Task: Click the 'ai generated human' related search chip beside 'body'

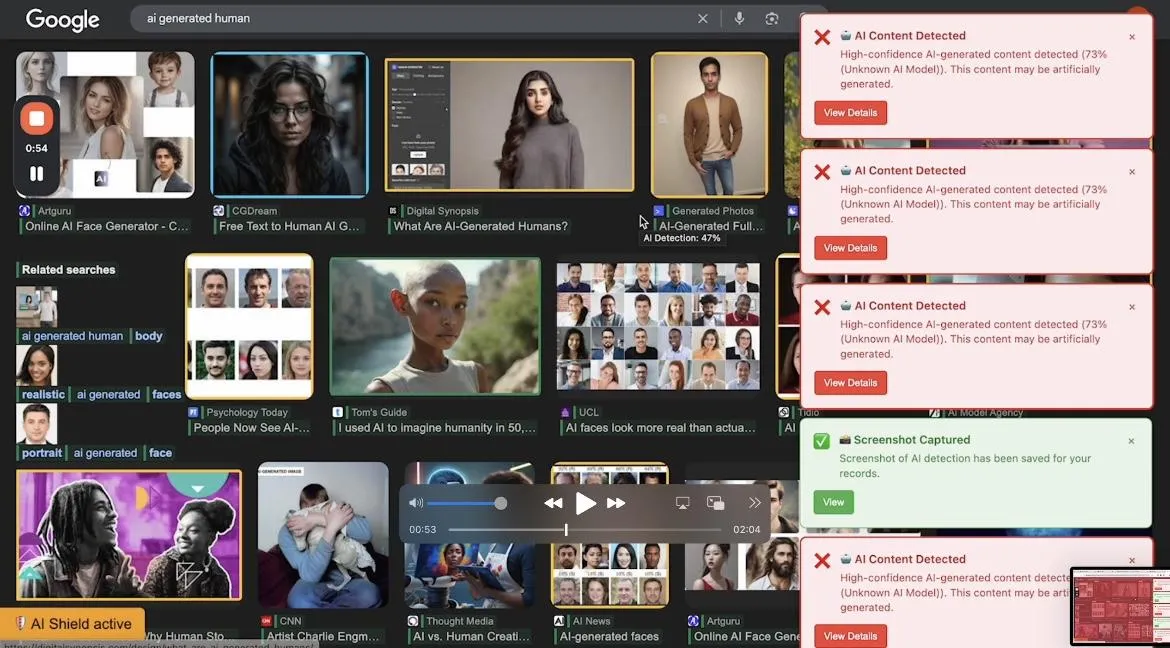Action: tap(72, 336)
